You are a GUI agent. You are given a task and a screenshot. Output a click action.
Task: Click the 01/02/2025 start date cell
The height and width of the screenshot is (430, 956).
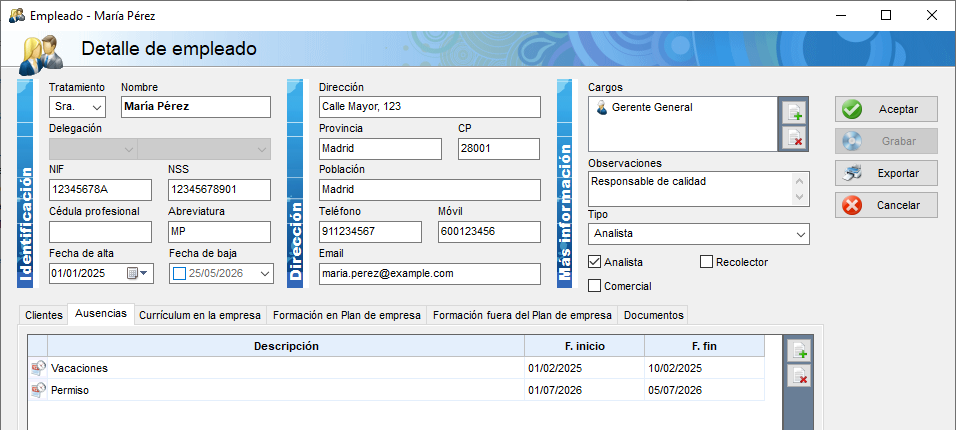(x=585, y=368)
